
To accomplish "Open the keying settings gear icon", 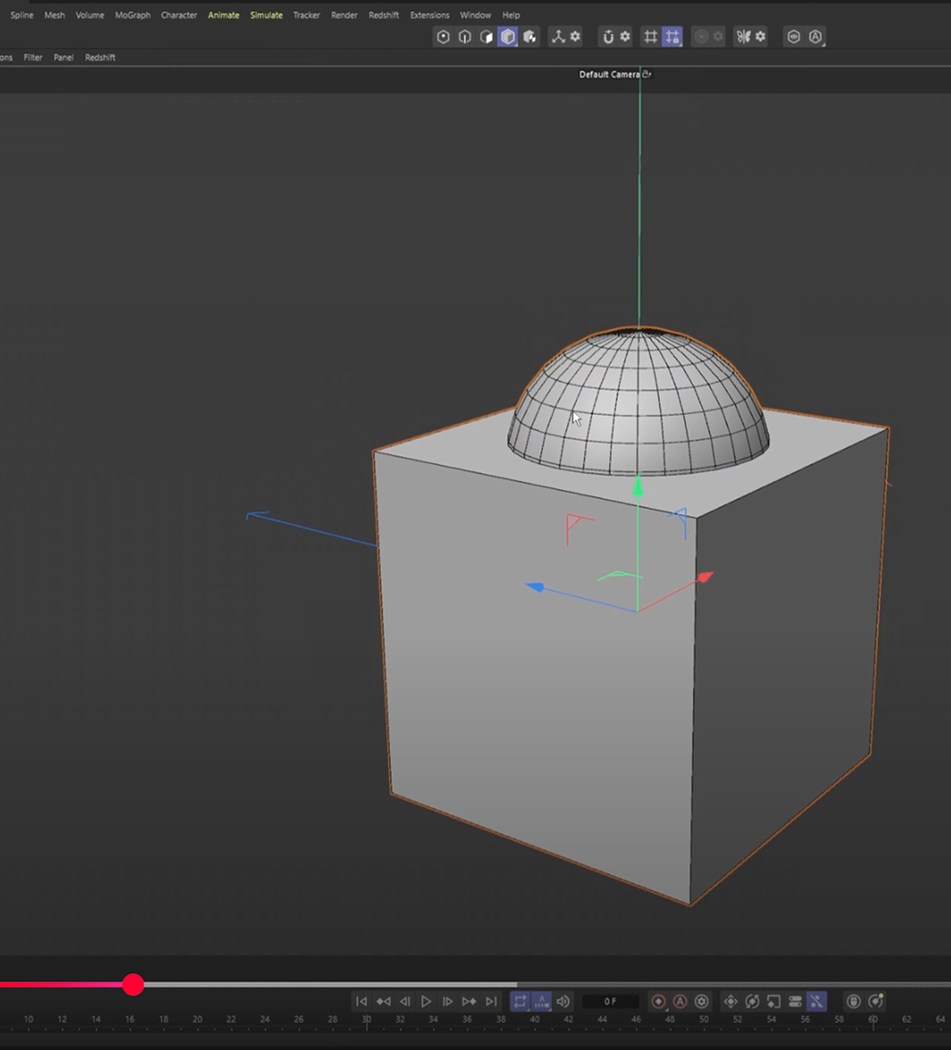I will click(x=702, y=1001).
